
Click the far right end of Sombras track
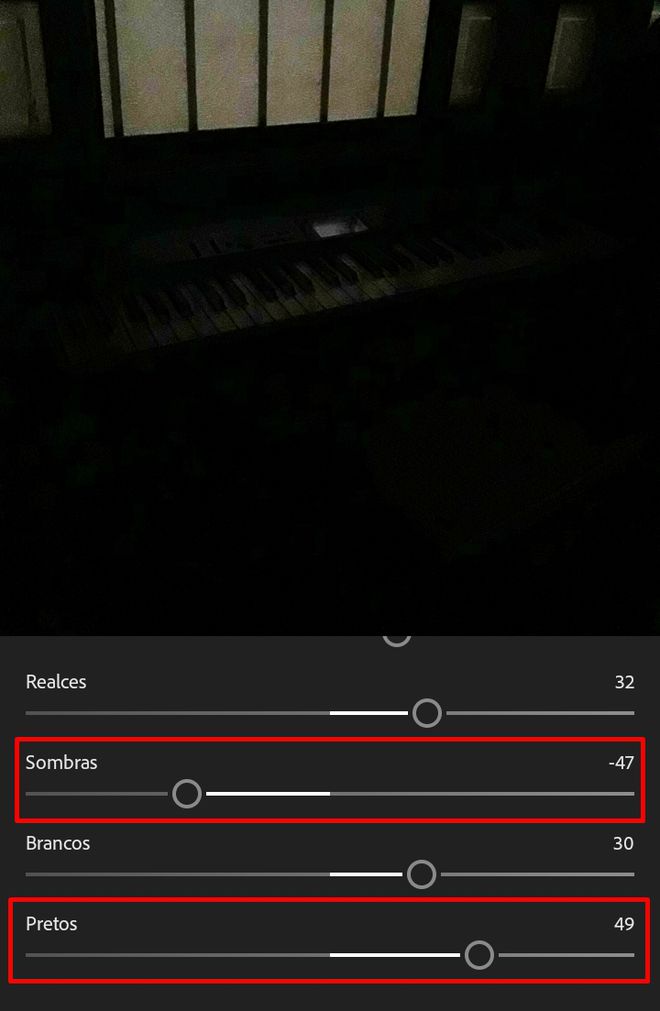[632, 794]
